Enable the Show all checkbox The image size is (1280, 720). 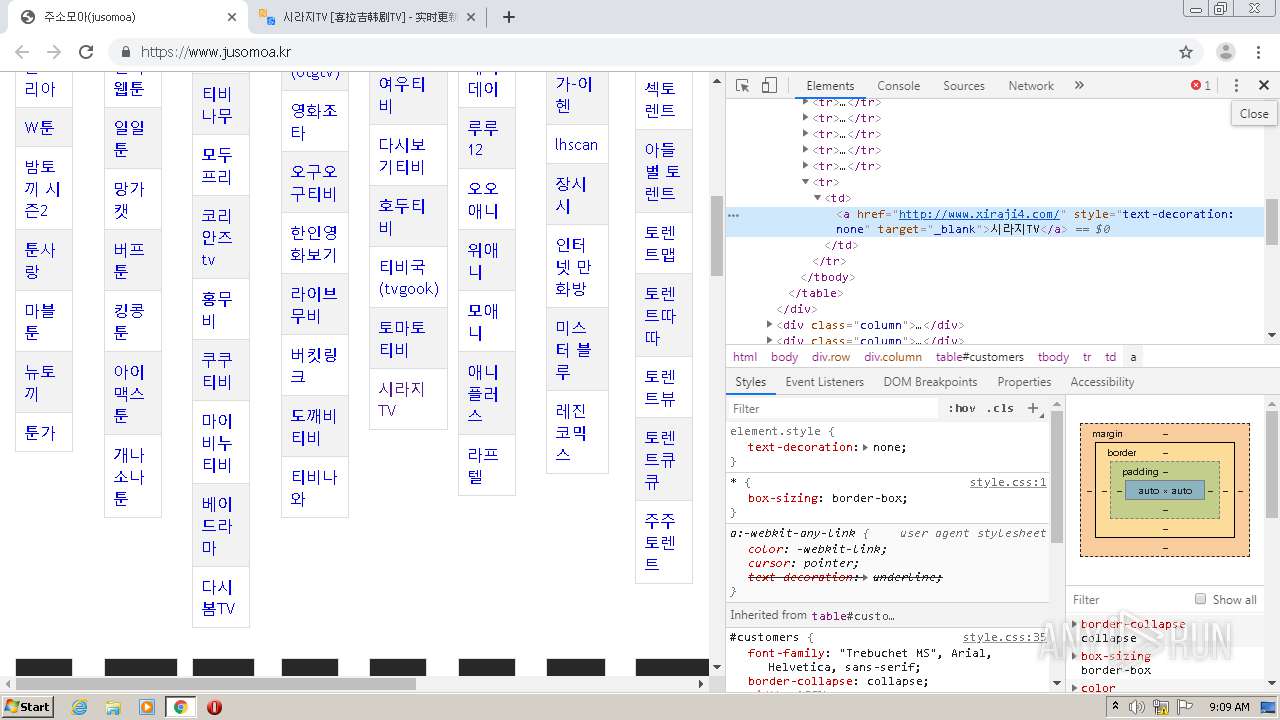click(1200, 599)
